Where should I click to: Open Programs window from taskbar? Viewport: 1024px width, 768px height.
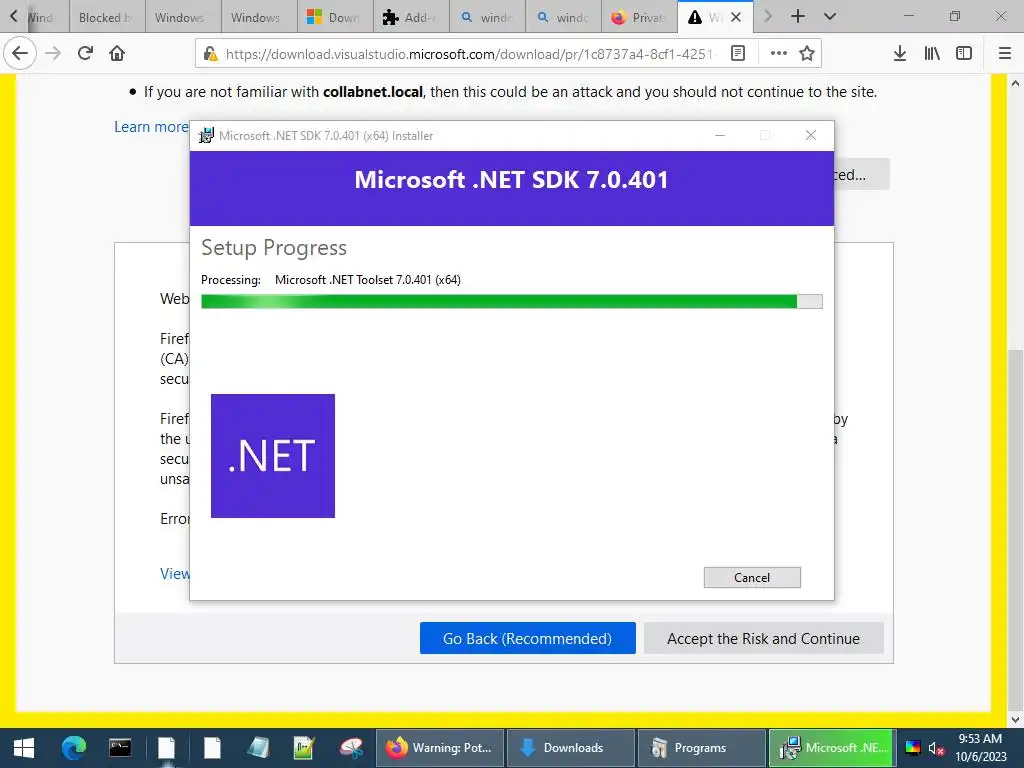(701, 748)
